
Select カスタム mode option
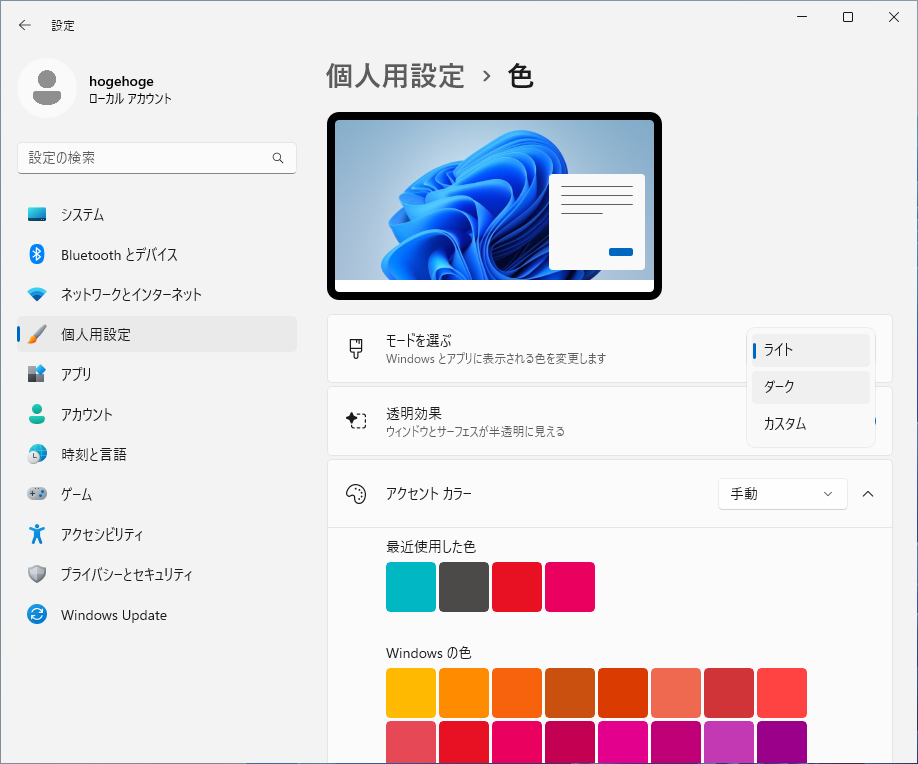(x=811, y=424)
